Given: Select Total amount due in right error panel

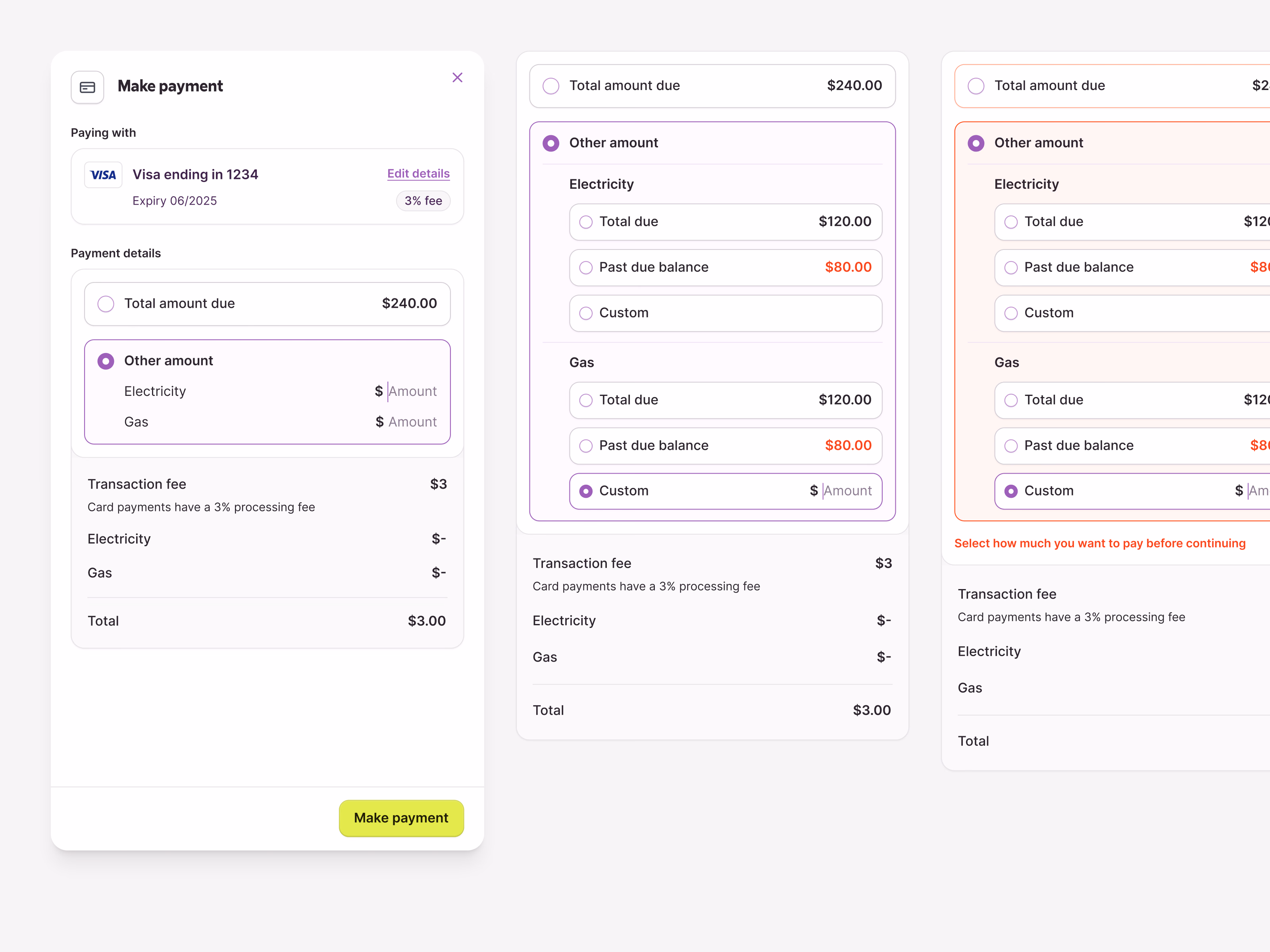Looking at the screenshot, I should click(1112, 86).
